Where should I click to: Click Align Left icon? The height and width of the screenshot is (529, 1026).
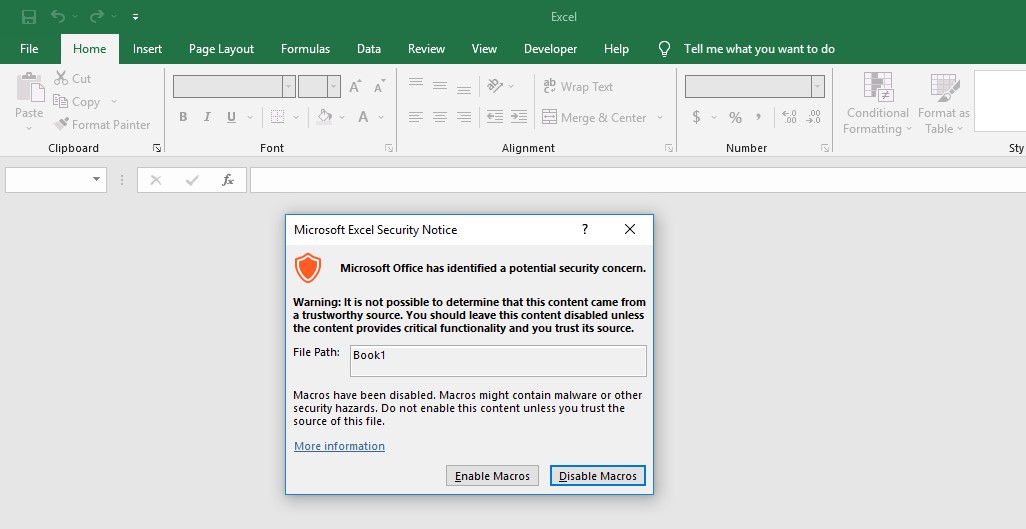pos(416,117)
